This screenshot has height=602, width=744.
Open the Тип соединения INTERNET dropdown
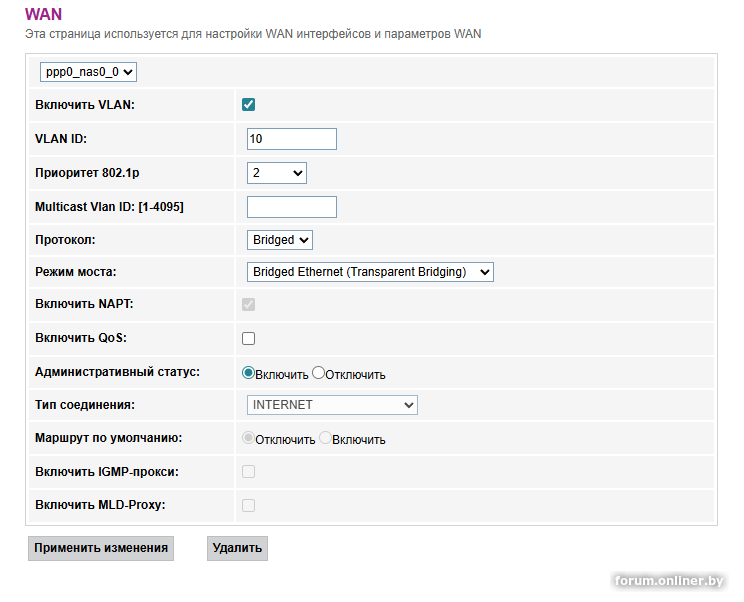click(x=332, y=405)
